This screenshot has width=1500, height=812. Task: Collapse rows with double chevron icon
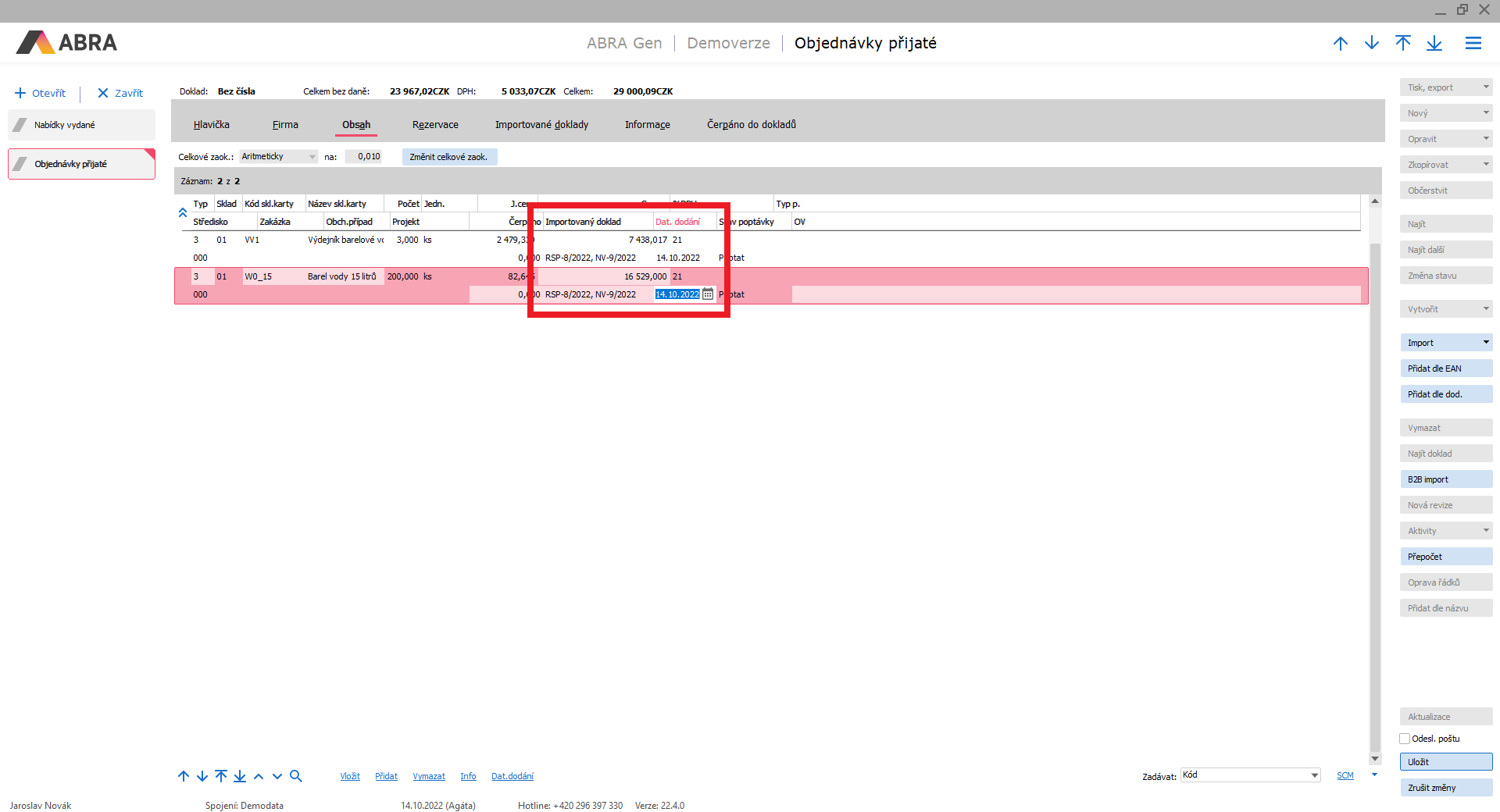[x=183, y=212]
